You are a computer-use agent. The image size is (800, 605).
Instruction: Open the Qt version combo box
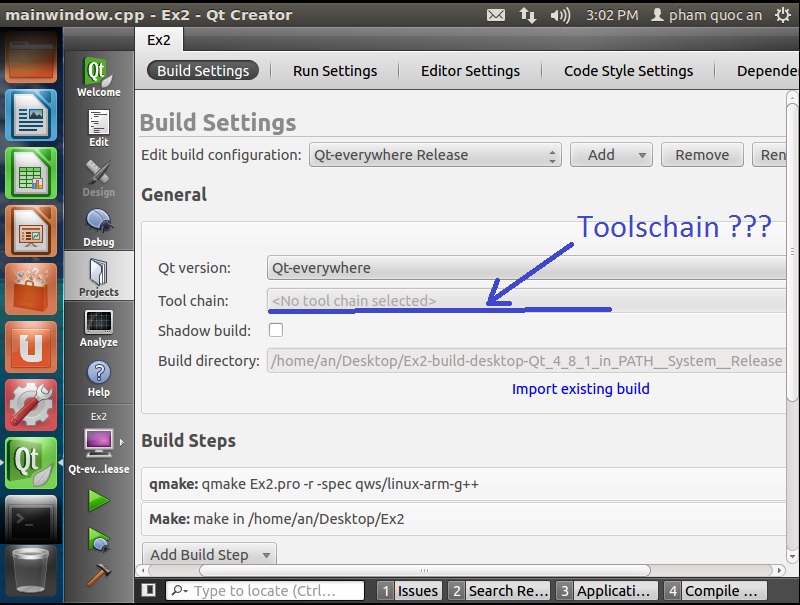tap(526, 268)
